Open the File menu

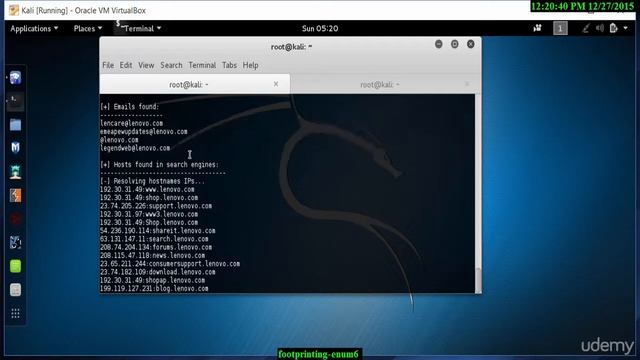point(108,65)
